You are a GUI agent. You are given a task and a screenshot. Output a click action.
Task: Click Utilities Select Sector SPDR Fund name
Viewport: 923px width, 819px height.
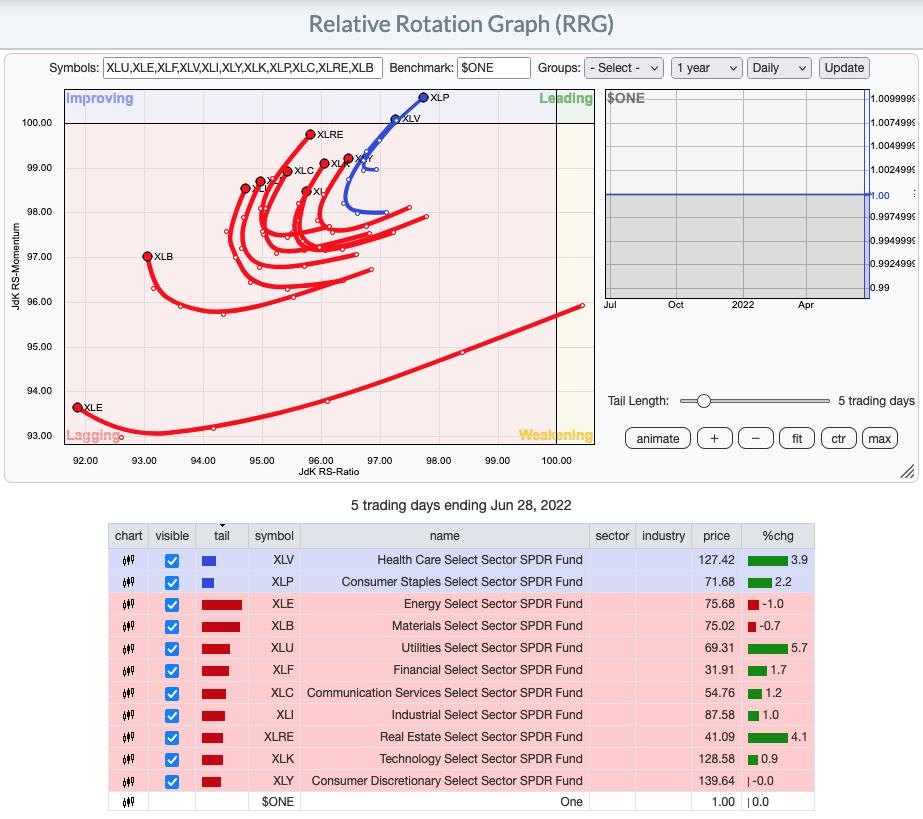point(492,648)
